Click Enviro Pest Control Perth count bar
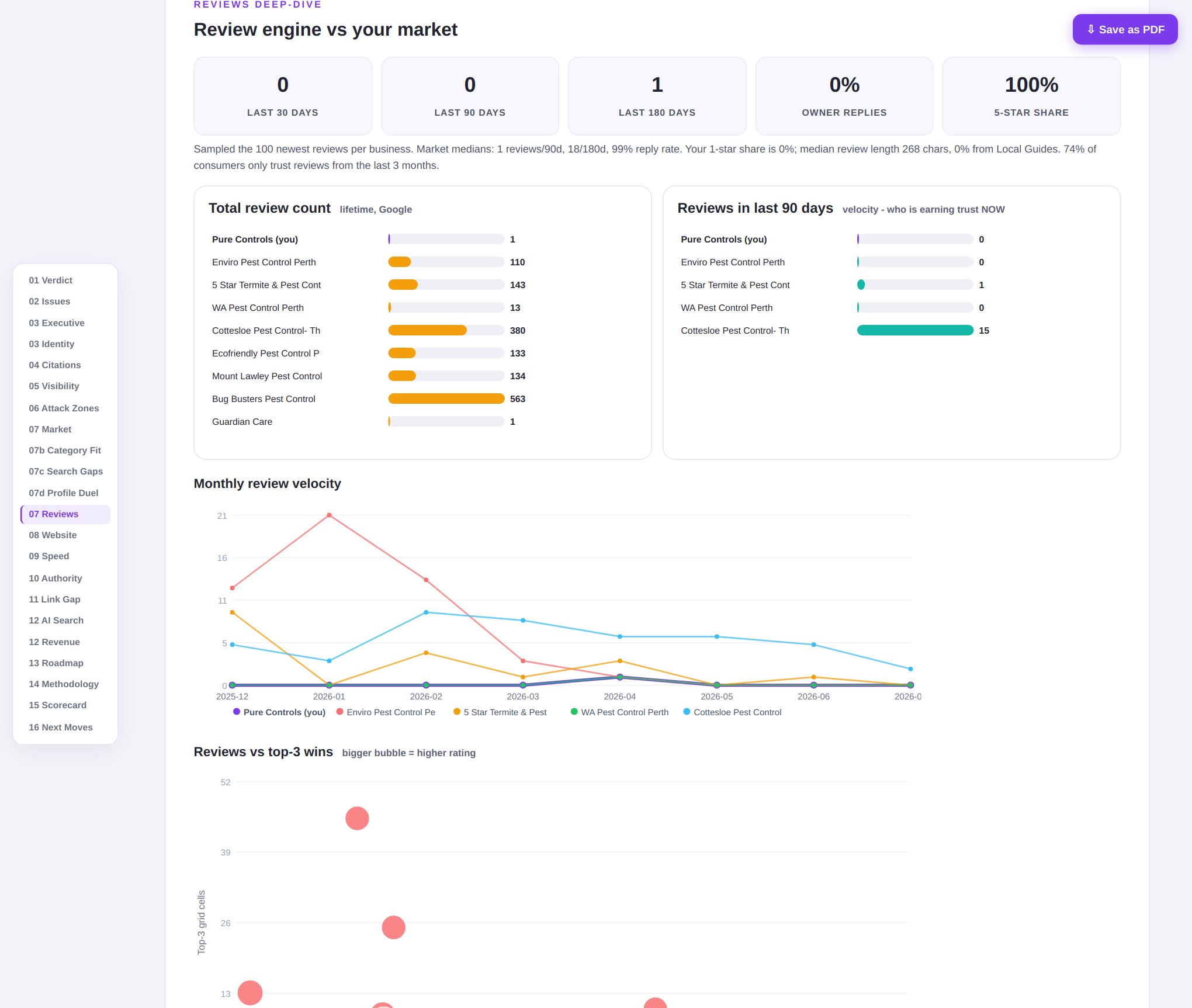 (400, 262)
